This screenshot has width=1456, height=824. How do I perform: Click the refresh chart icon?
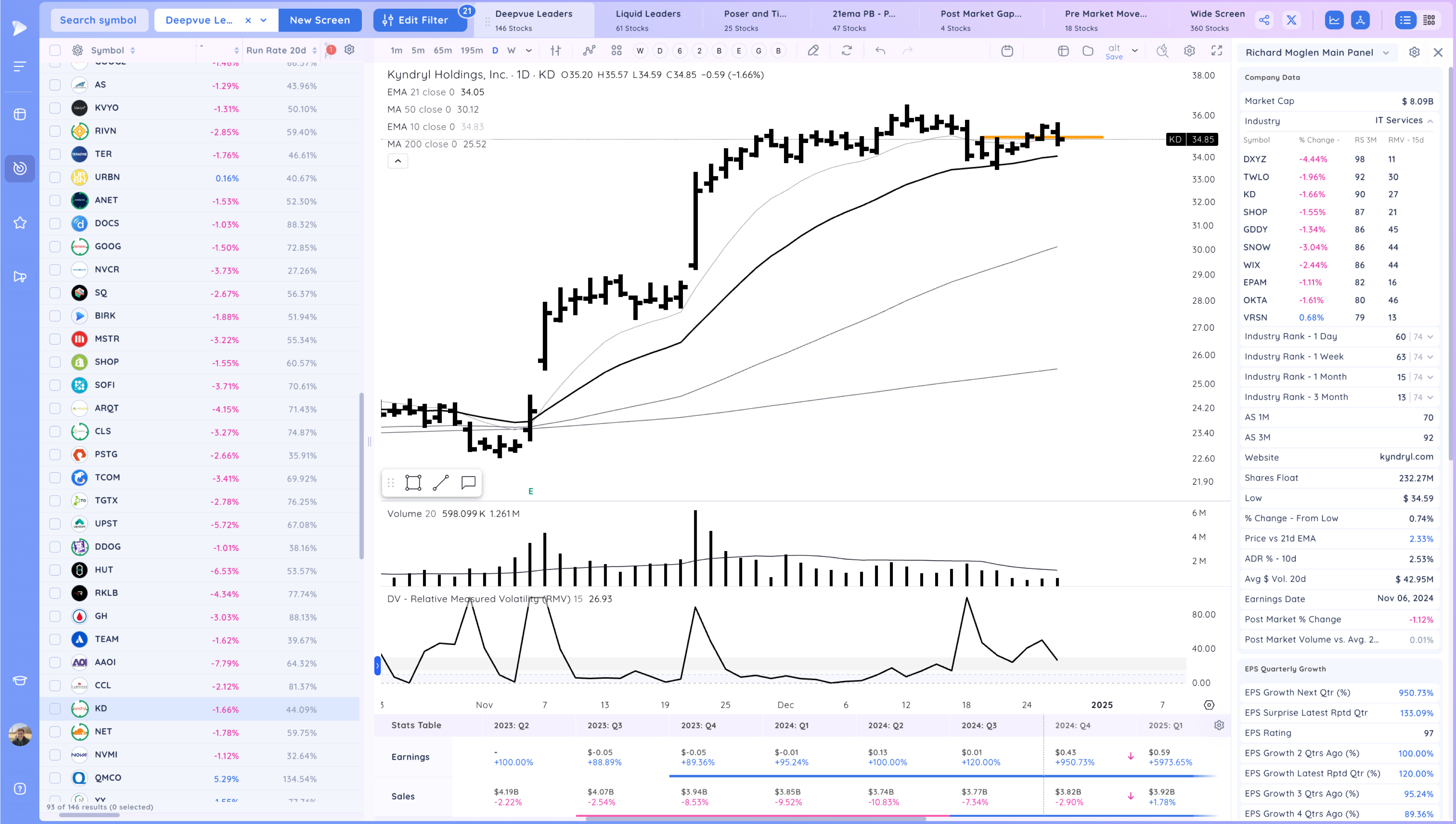pyautogui.click(x=847, y=50)
